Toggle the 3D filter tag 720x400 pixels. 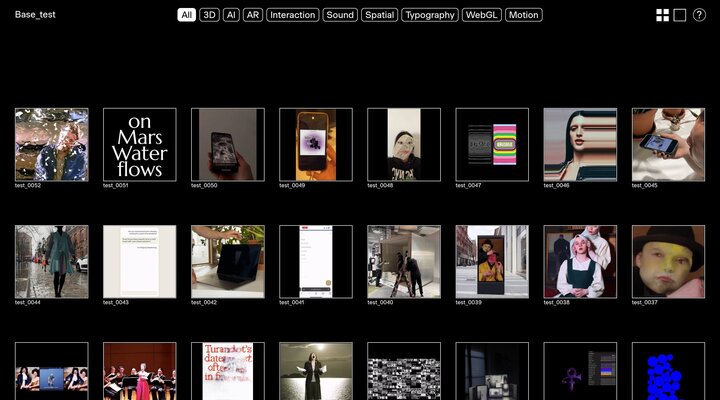point(209,15)
